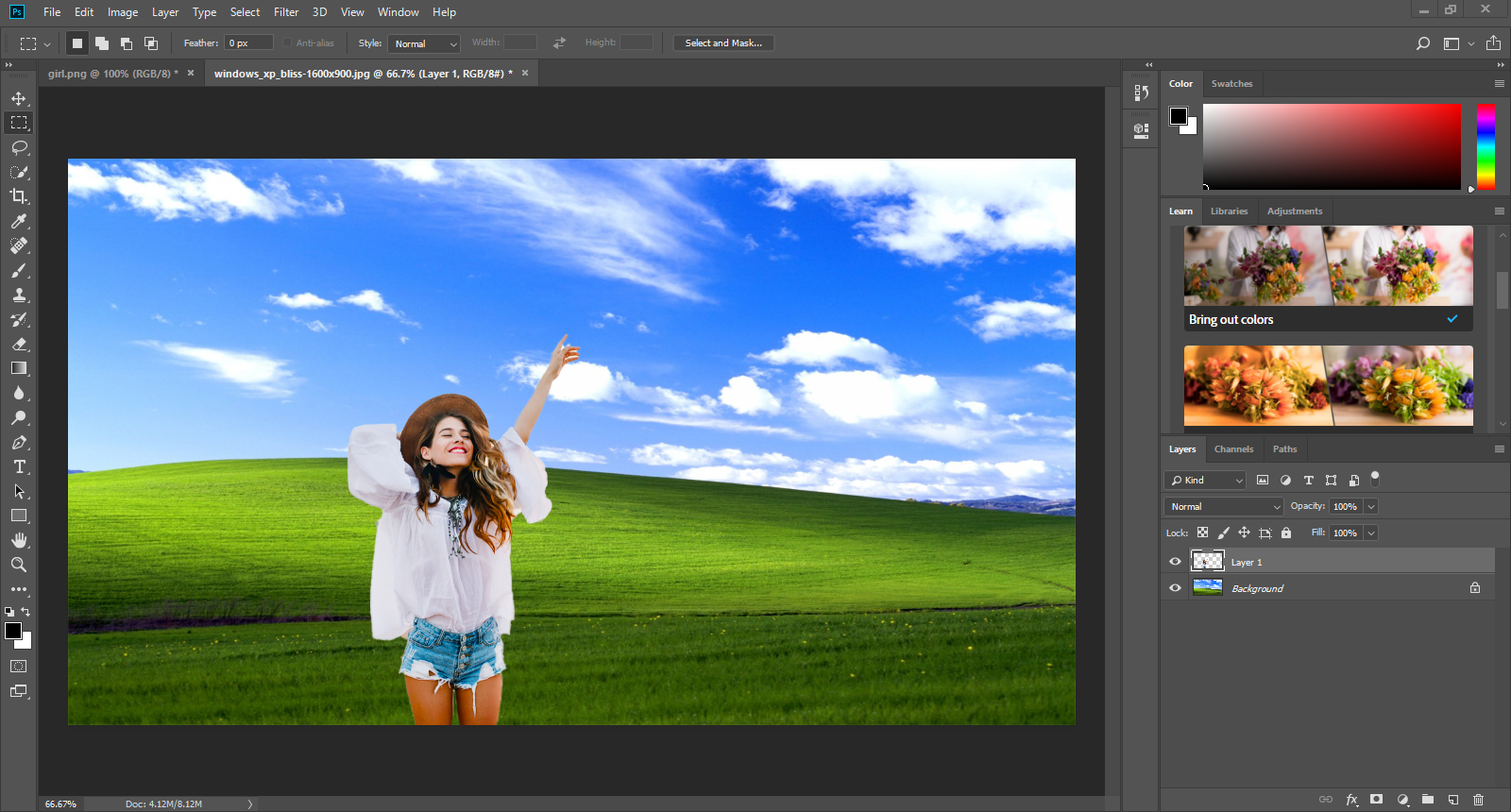
Task: Select the Horizontal Type tool
Action: click(19, 466)
